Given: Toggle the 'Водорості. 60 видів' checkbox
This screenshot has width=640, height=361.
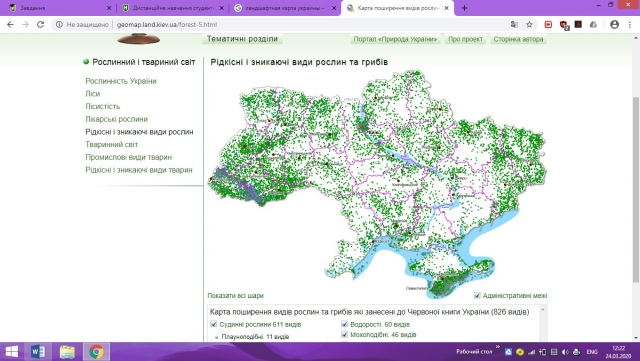Looking at the screenshot, I should [x=344, y=324].
